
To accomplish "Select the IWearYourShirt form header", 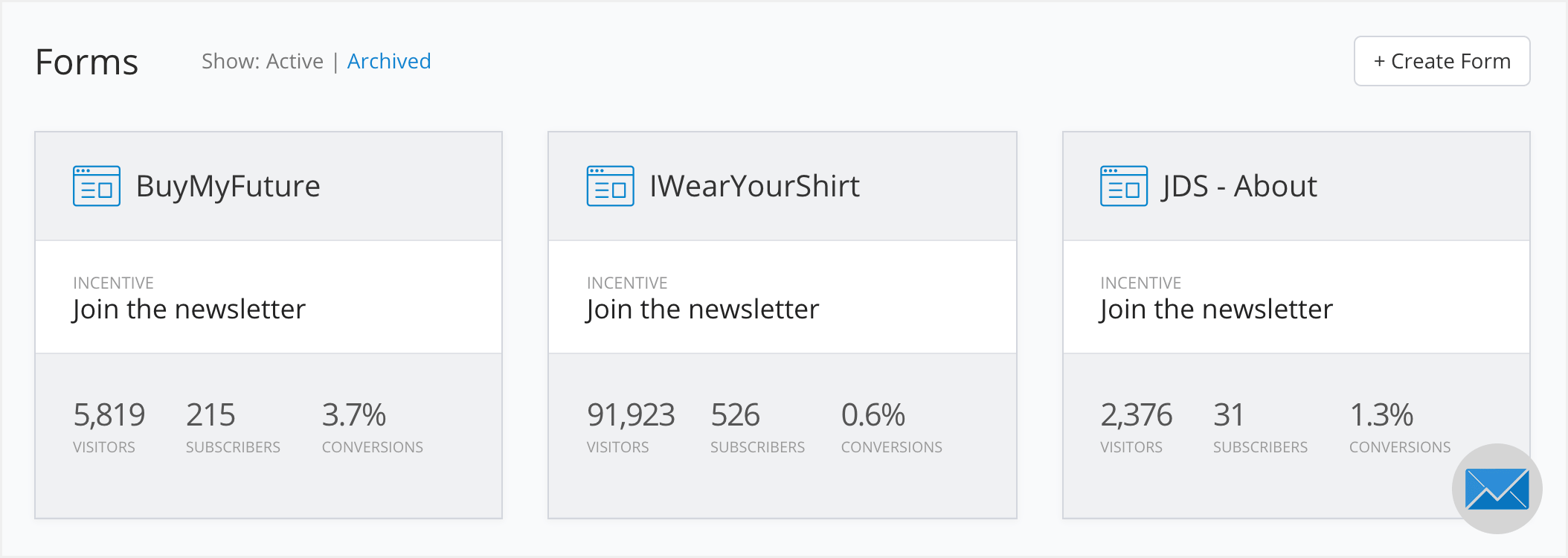I will pyautogui.click(x=754, y=186).
